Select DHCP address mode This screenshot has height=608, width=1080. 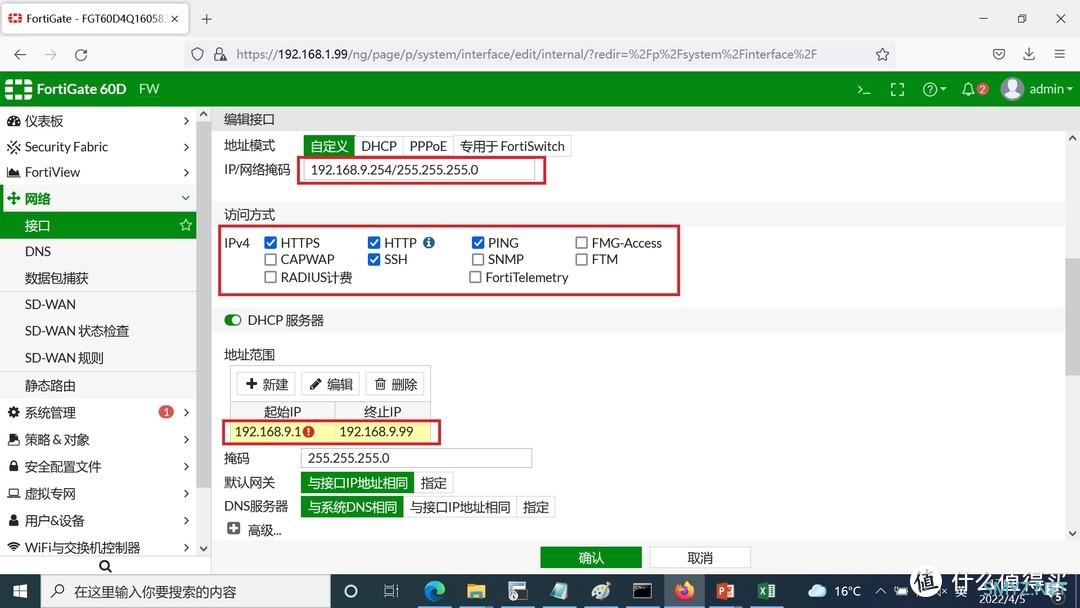(379, 146)
